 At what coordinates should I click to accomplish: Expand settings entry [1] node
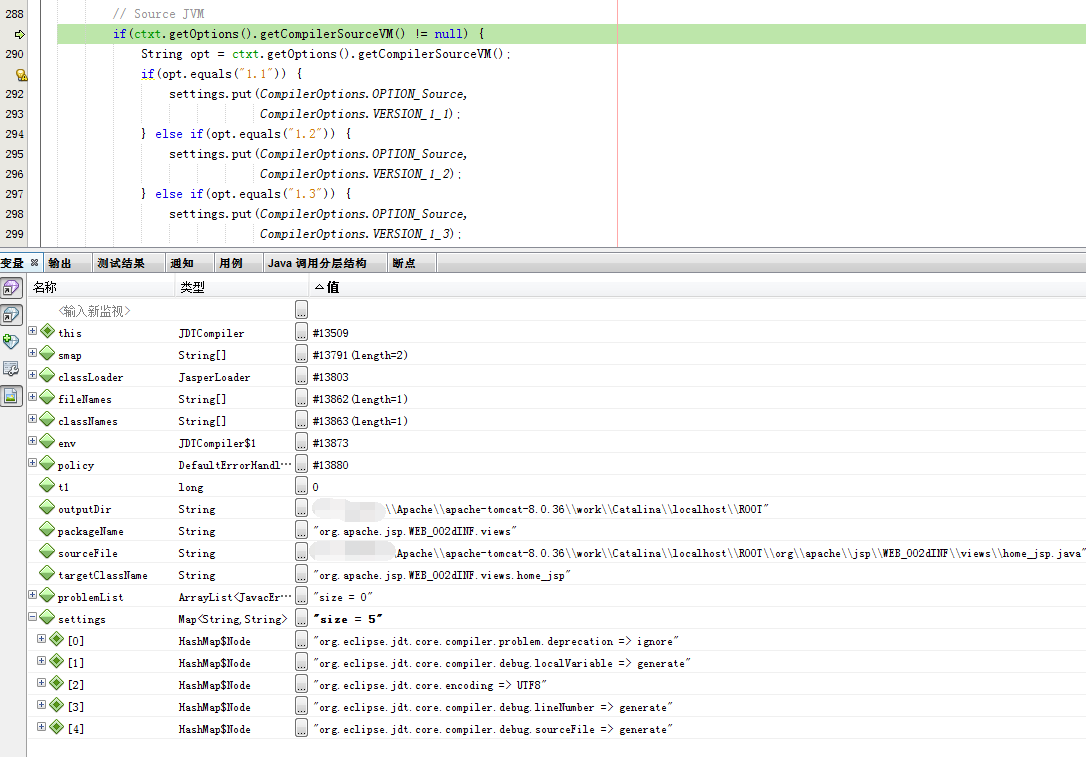click(42, 661)
